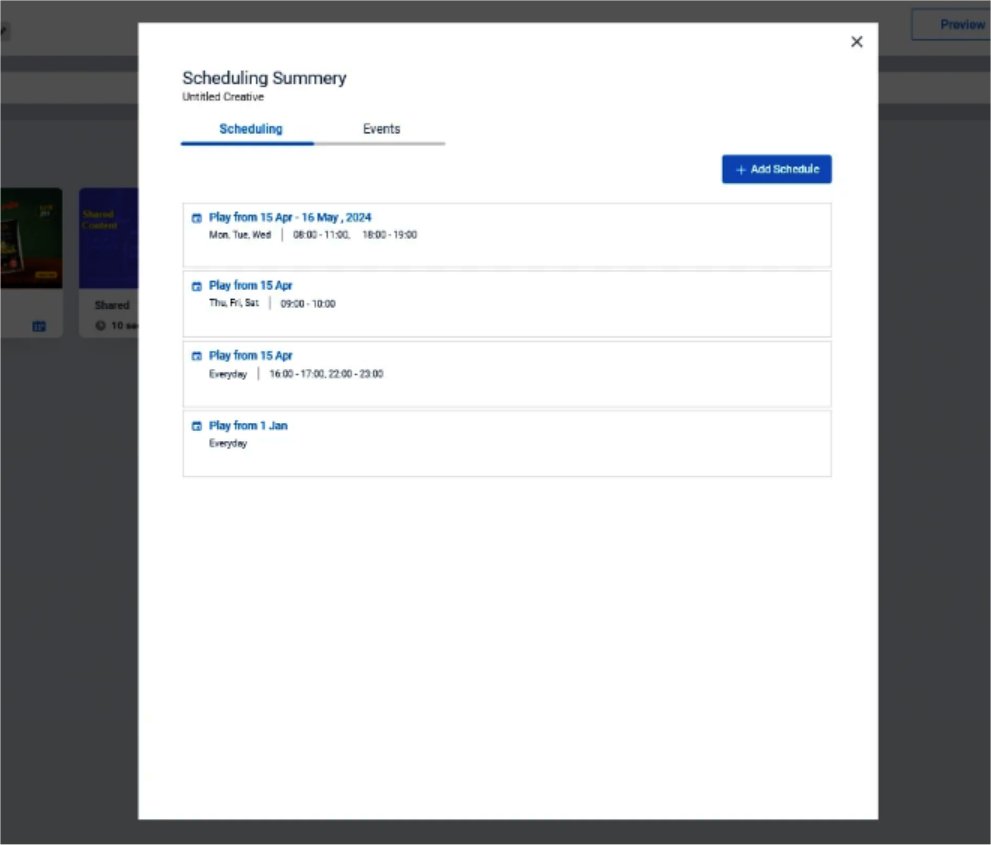Viewport: 991px width, 845px height.
Task: Click the calendar icon on the Play from 1 Jan schedule
Action: [x=196, y=425]
